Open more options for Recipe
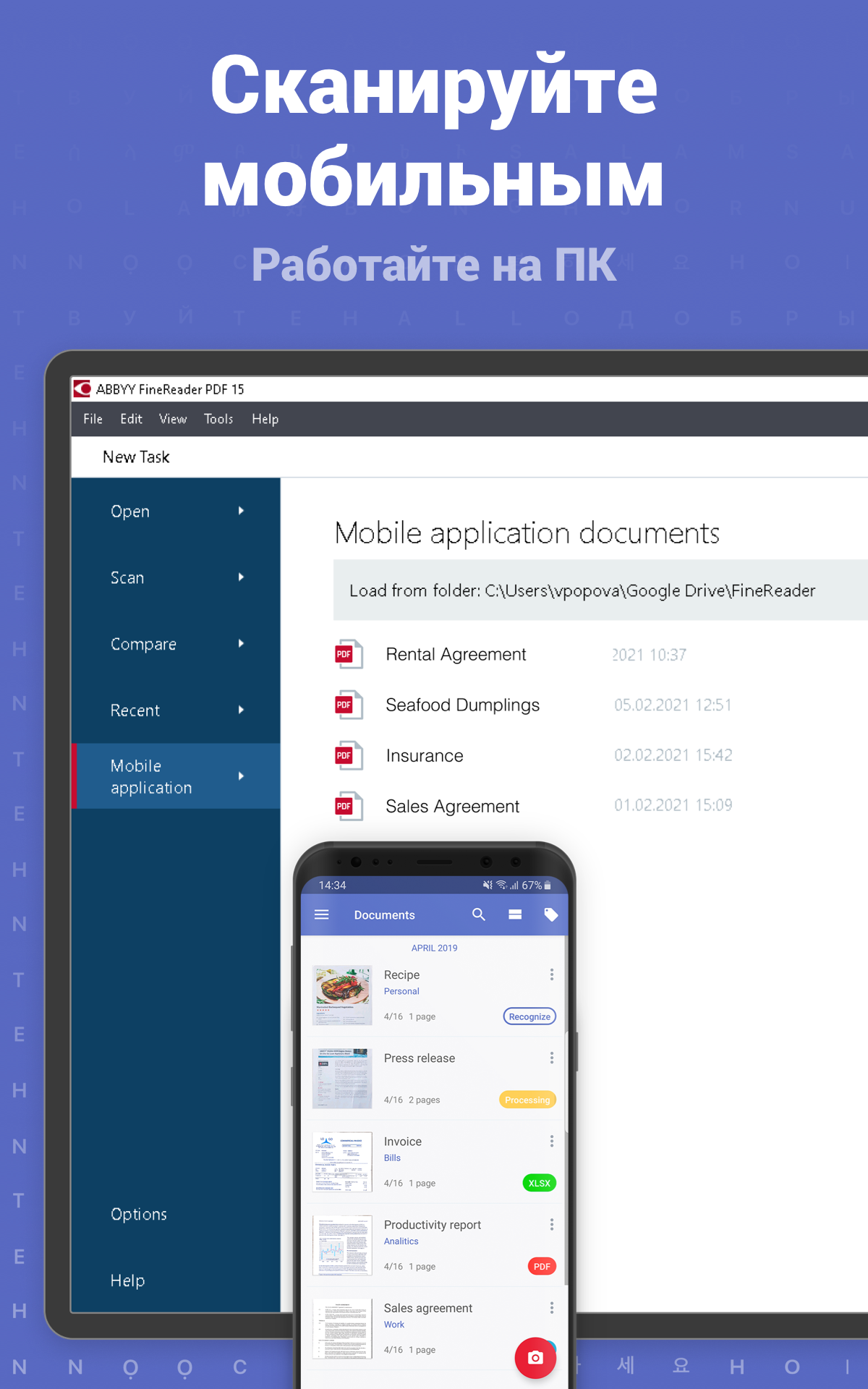The height and width of the screenshot is (1389, 868). pos(552,974)
